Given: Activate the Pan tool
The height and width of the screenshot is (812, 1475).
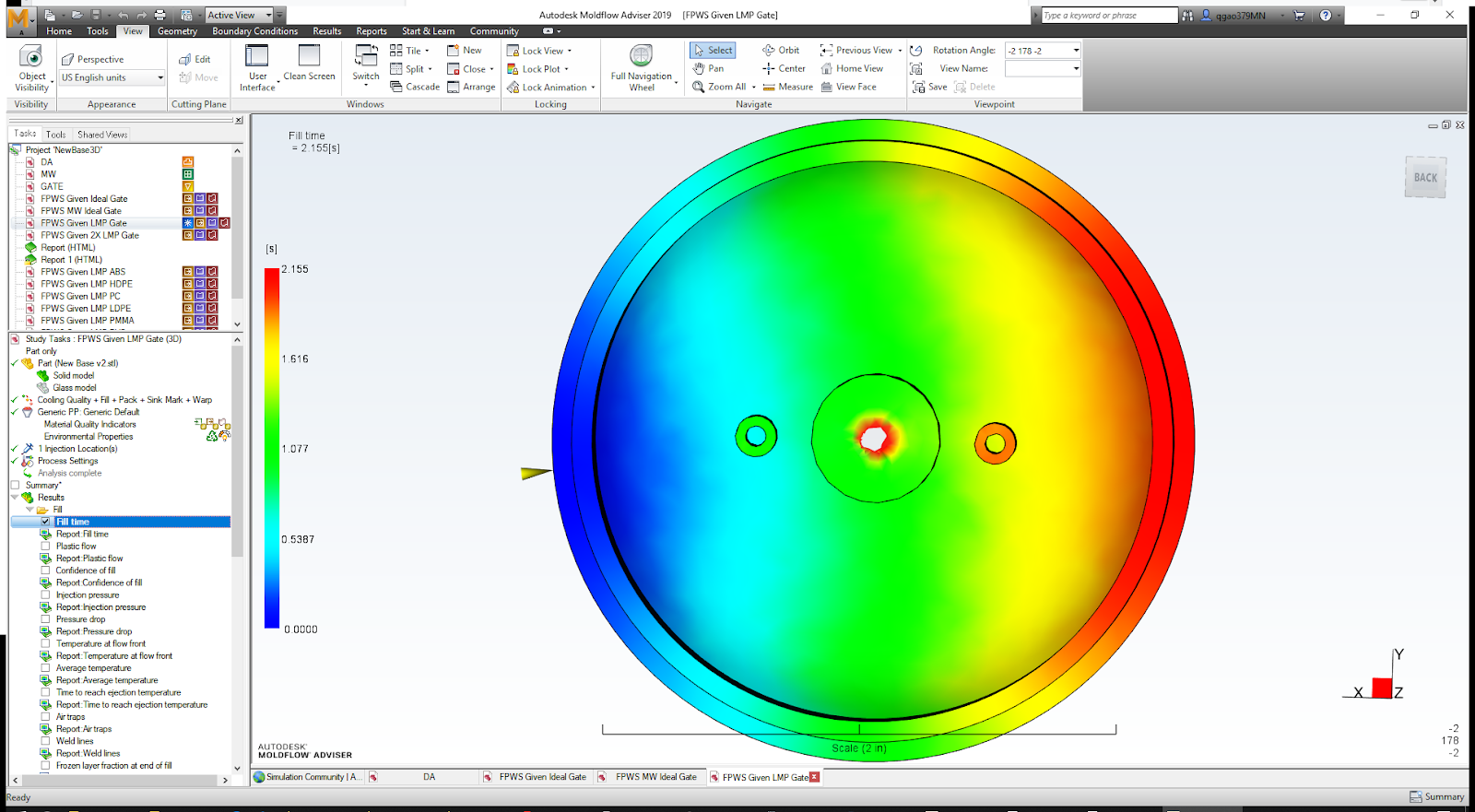Looking at the screenshot, I should (708, 68).
